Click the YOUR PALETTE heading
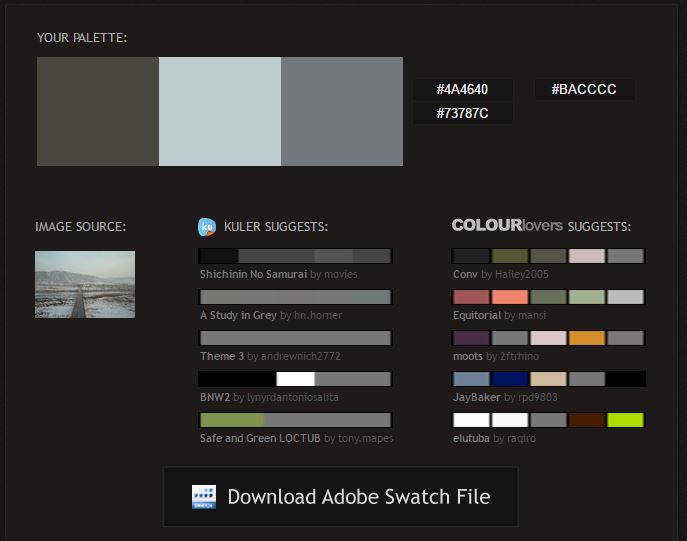Screen dimensions: 687x541 click(x=82, y=38)
